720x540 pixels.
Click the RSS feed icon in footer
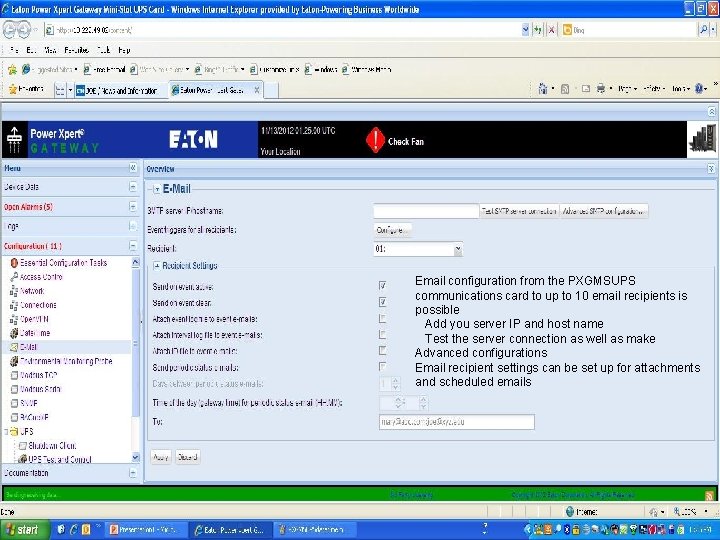coord(709,495)
